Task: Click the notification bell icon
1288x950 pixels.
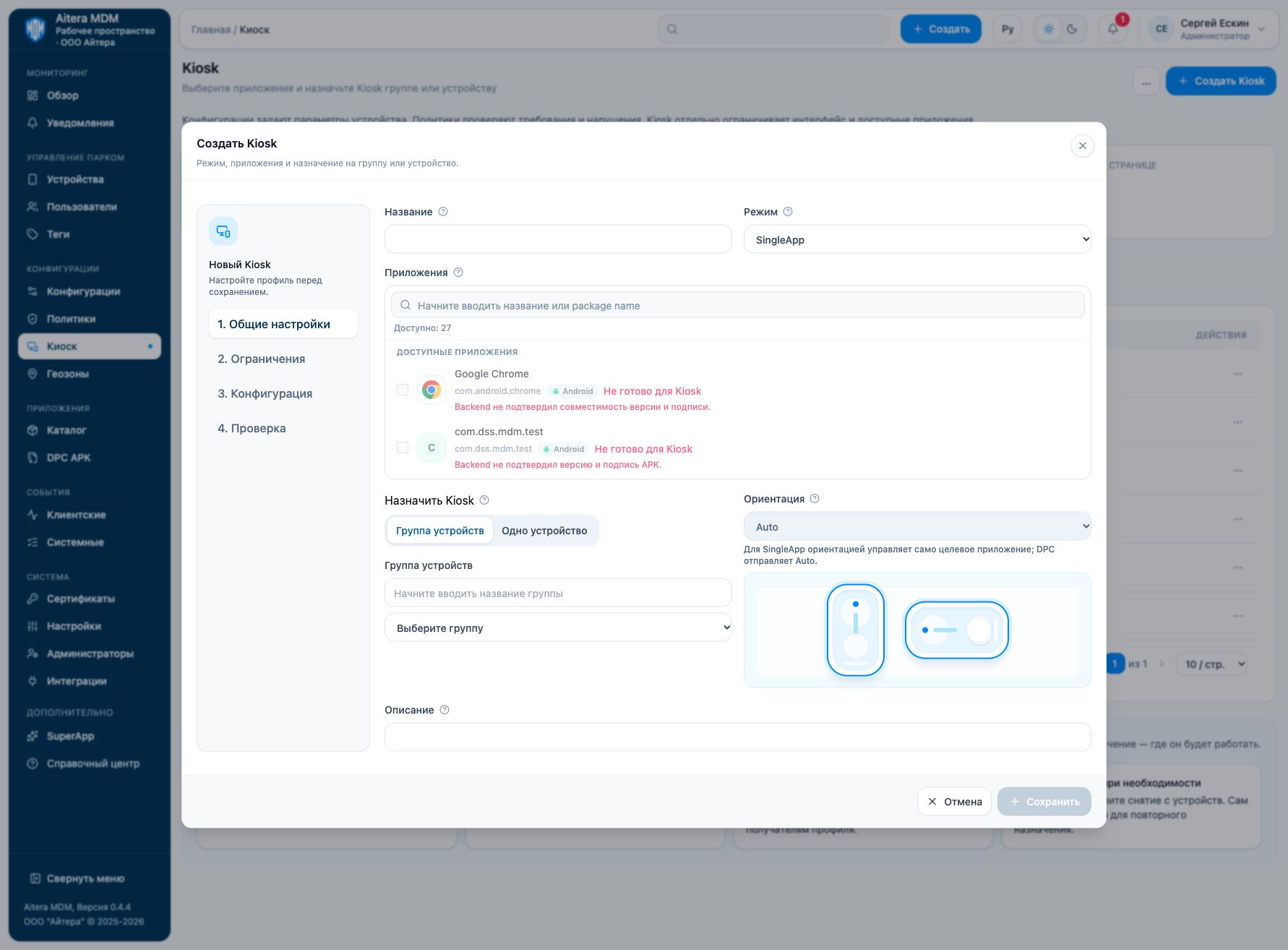Action: [x=1113, y=29]
